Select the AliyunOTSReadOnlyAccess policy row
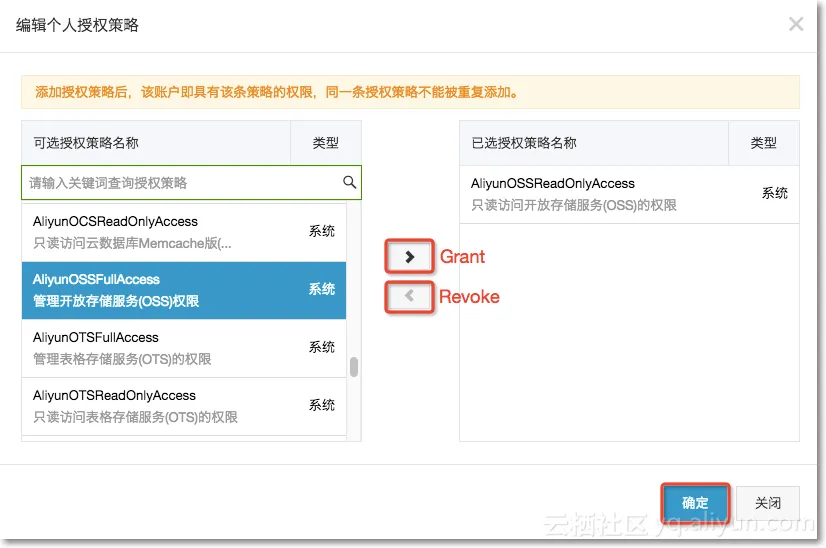This screenshot has height=548, width=826. coord(184,406)
